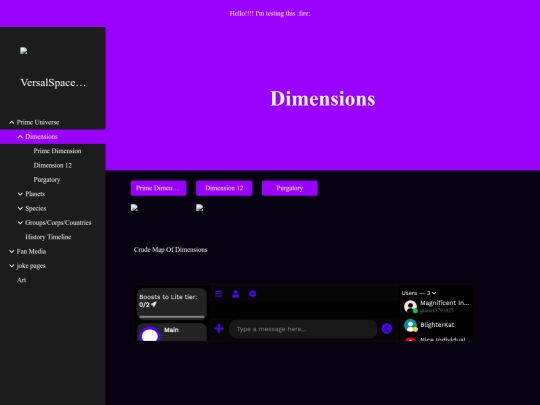540x405 pixels.
Task: Click the round send arrow icon
Action: coord(387,329)
